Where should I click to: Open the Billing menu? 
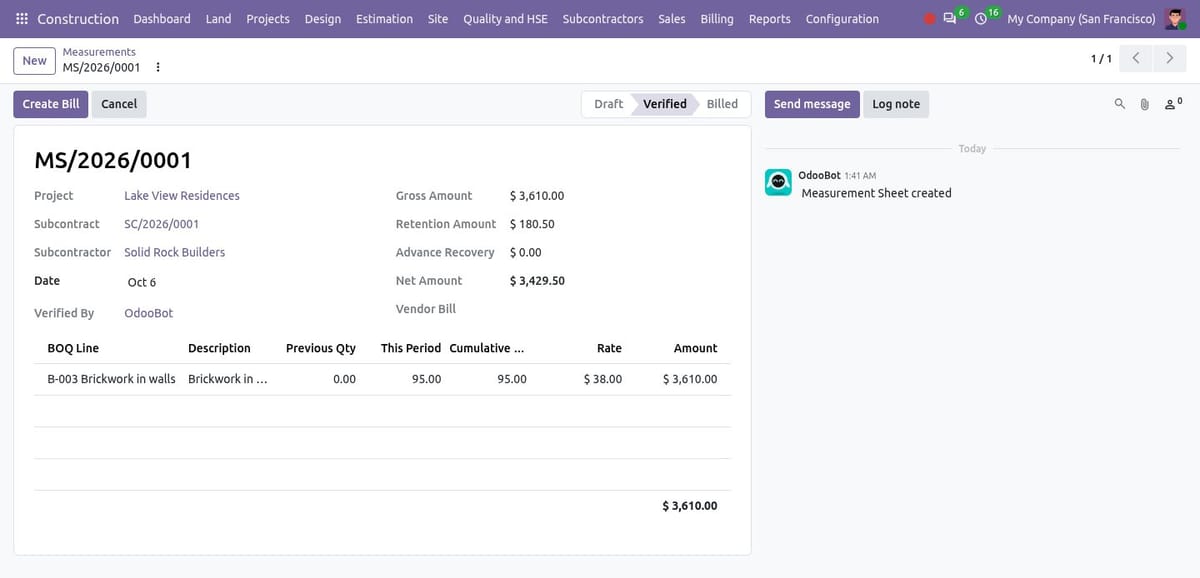pyautogui.click(x=717, y=19)
